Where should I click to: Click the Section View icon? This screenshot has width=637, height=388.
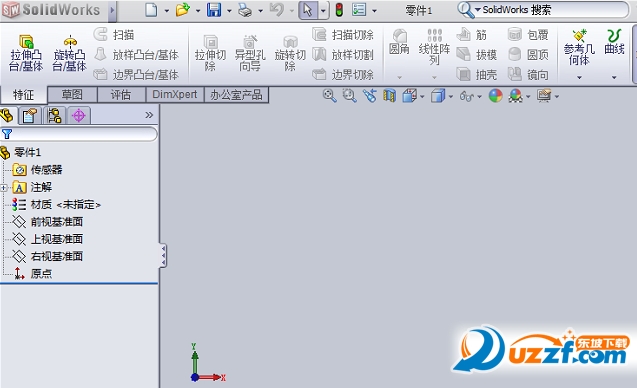(x=389, y=96)
